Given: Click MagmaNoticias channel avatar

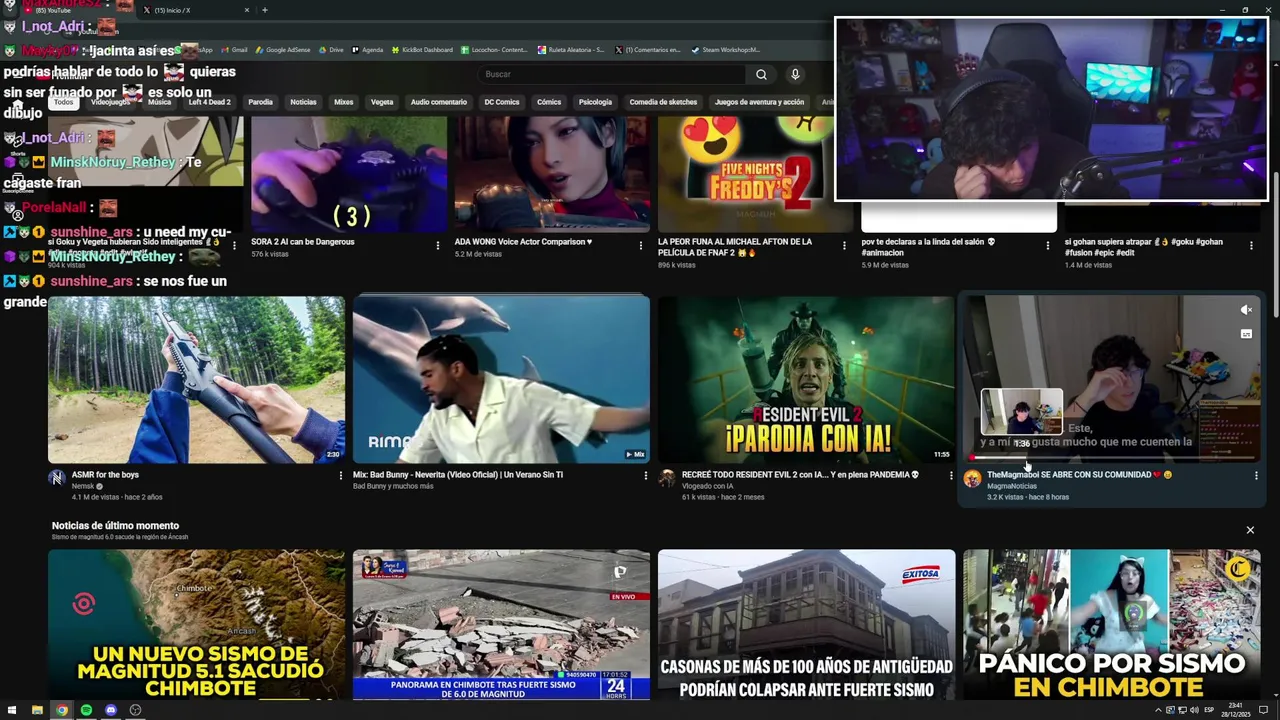Looking at the screenshot, I should tap(972, 478).
